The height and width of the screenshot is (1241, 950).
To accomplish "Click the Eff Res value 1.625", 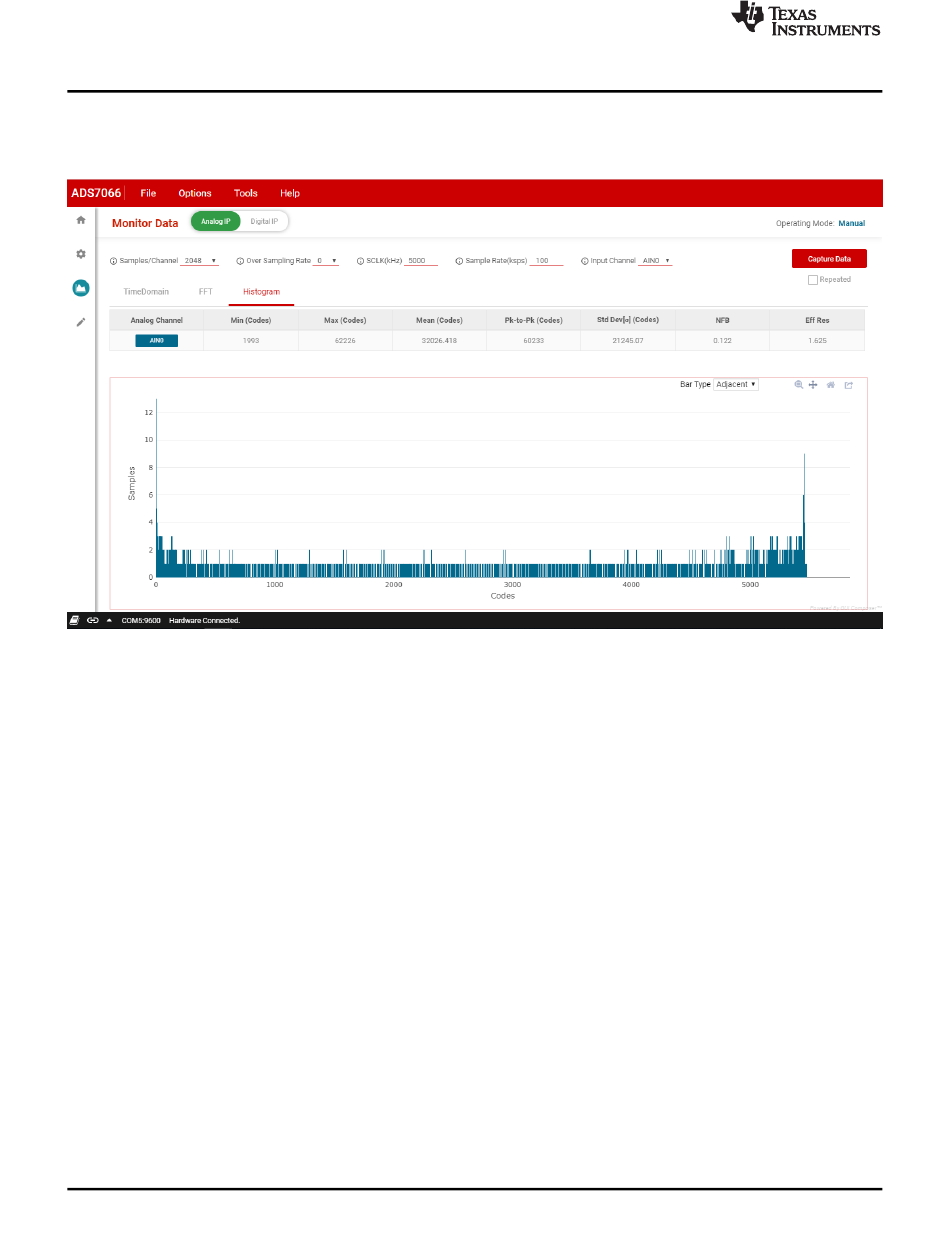I will click(817, 341).
